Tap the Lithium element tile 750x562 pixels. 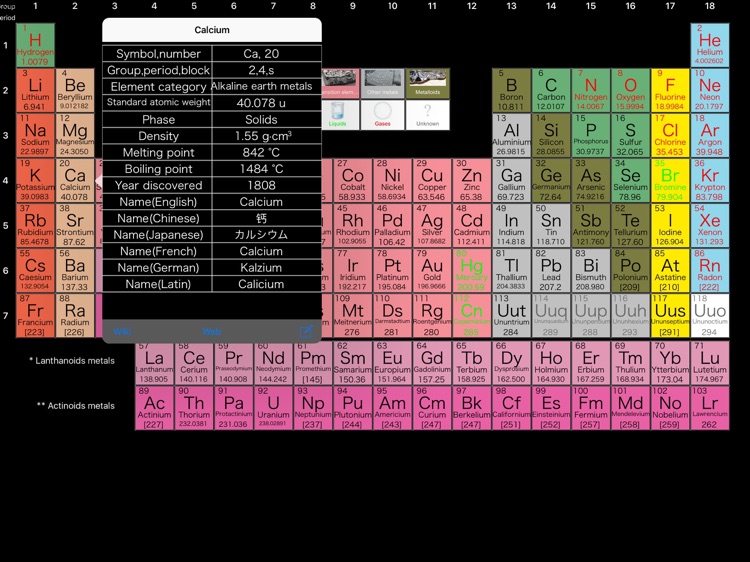(35, 90)
